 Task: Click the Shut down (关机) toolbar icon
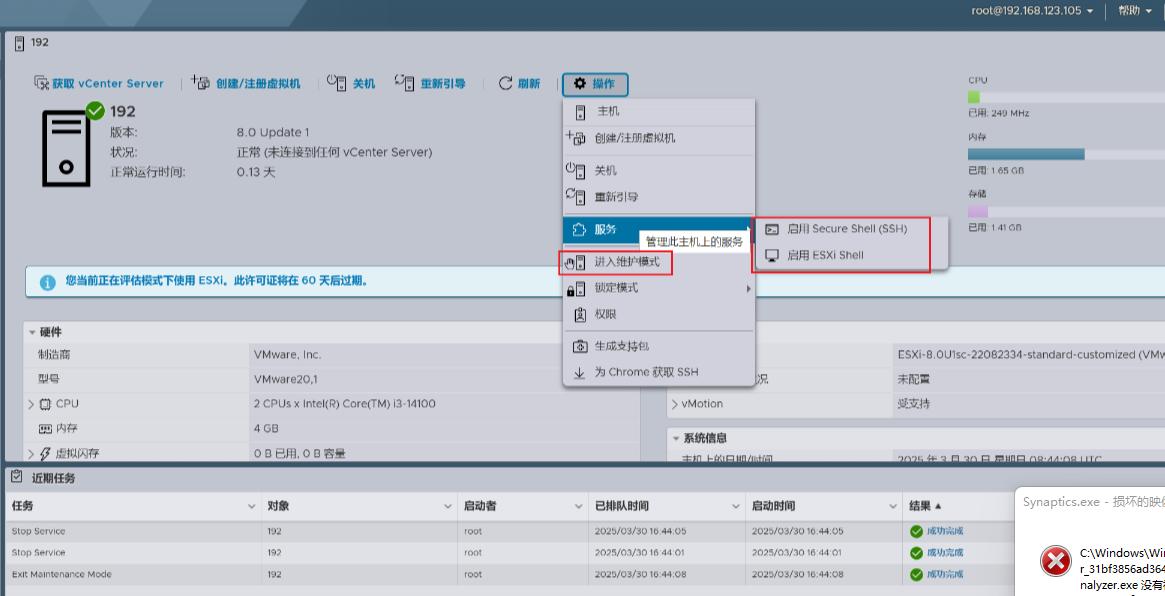click(337, 84)
